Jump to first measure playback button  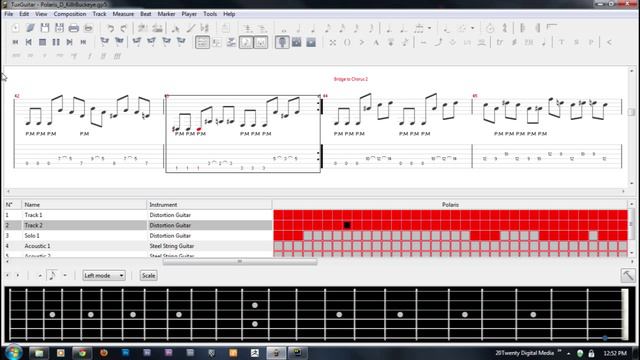pyautogui.click(x=16, y=42)
